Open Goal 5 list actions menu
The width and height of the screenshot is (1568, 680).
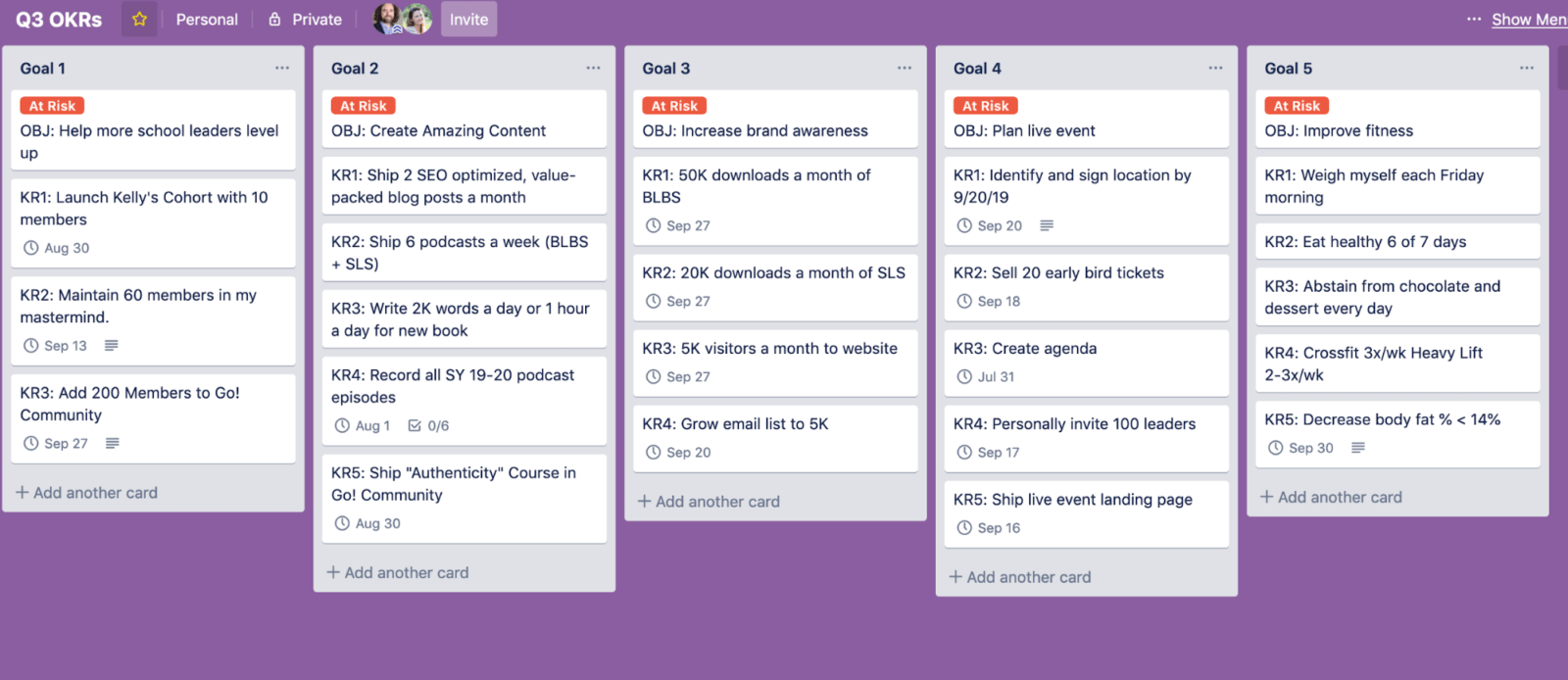point(1526,69)
